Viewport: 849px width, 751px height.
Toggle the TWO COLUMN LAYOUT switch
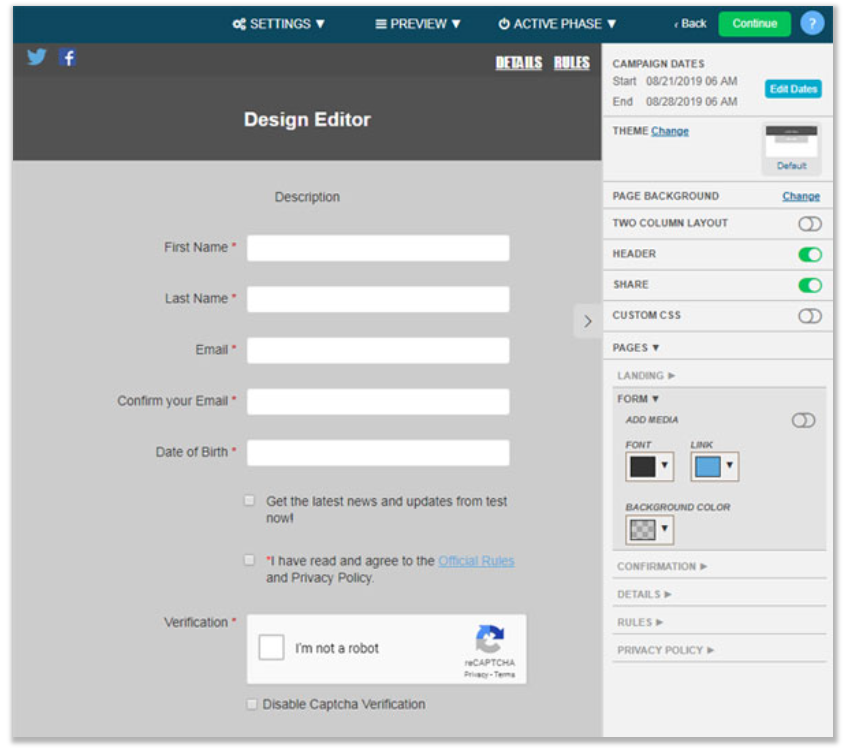[x=809, y=224]
